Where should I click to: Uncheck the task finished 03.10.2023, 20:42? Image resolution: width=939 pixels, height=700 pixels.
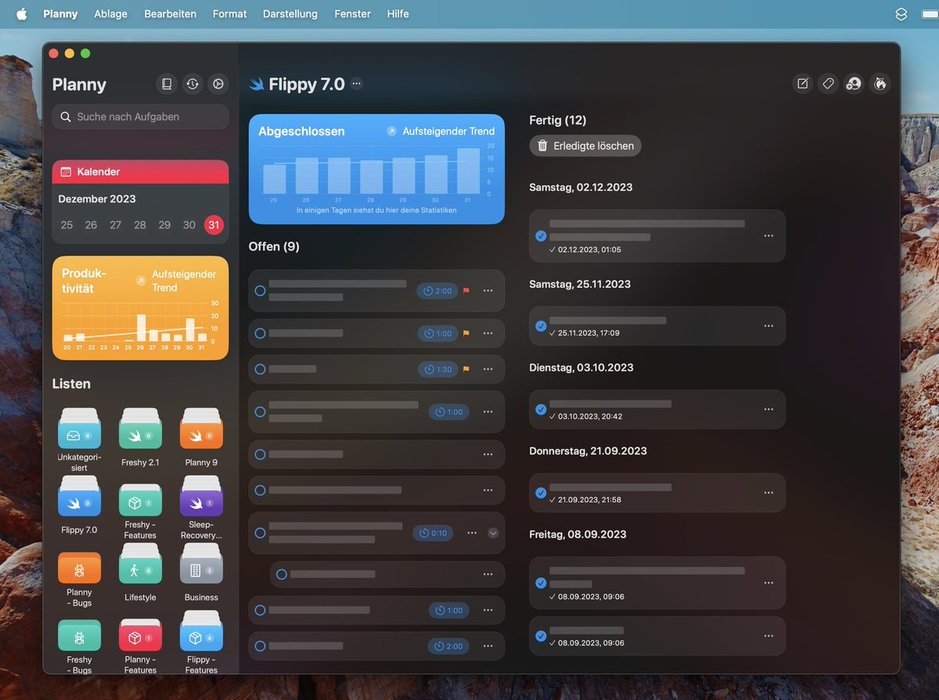pos(541,409)
